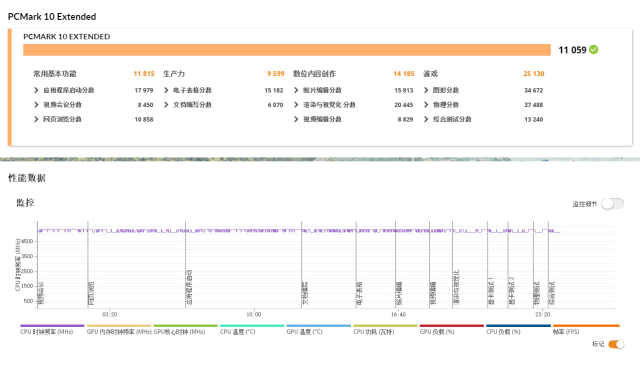
Task: Click the 常用基本功能 category heading
Action: click(x=55, y=74)
